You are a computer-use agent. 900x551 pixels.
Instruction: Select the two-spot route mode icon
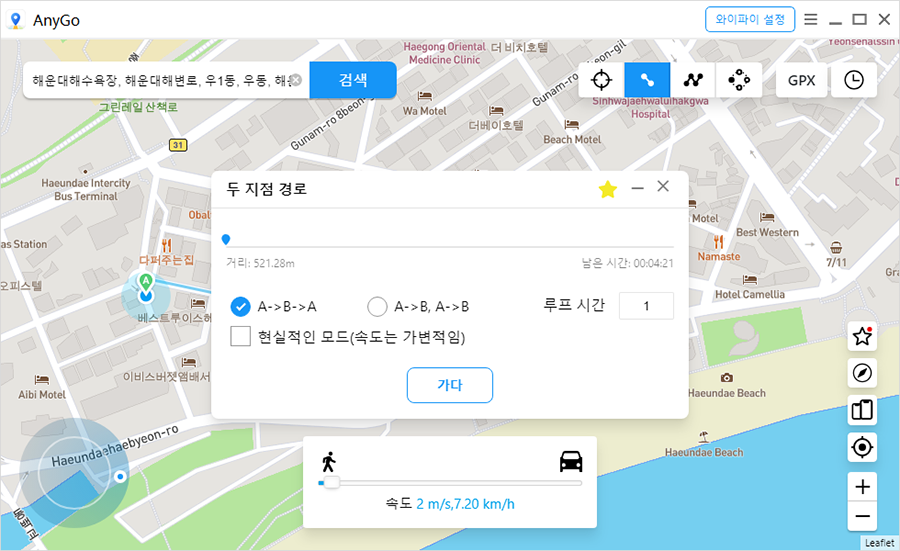[647, 80]
